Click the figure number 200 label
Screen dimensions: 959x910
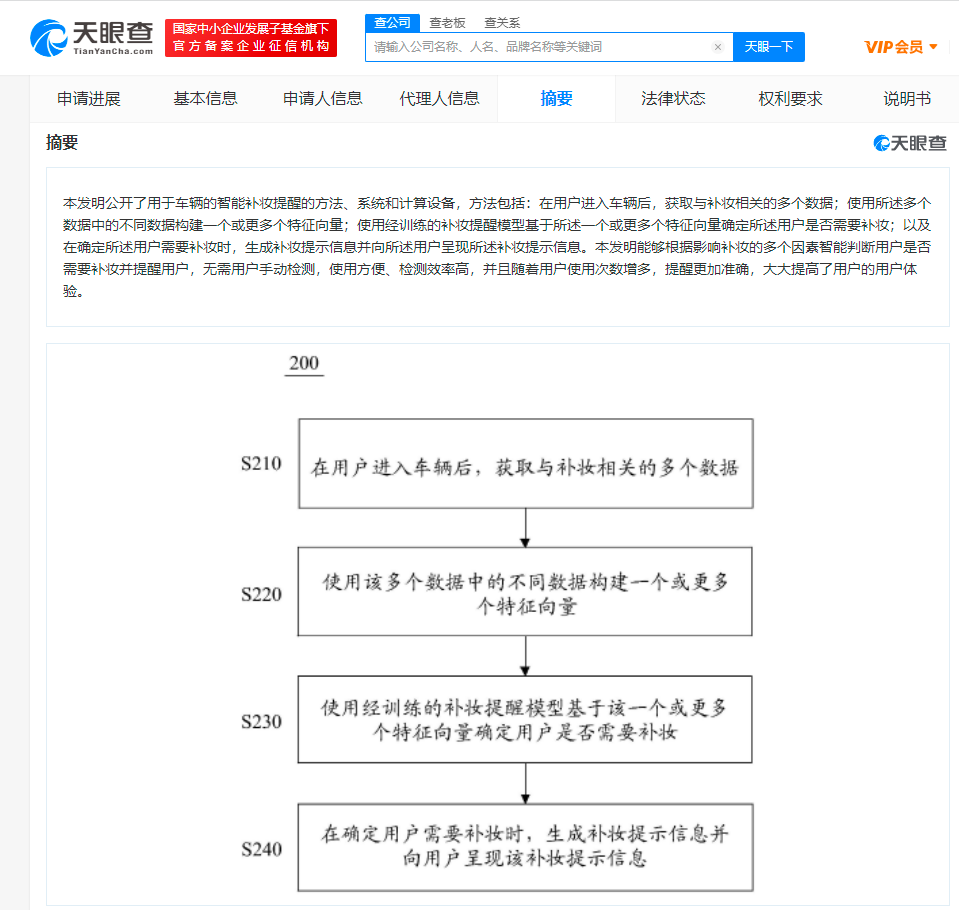point(304,363)
